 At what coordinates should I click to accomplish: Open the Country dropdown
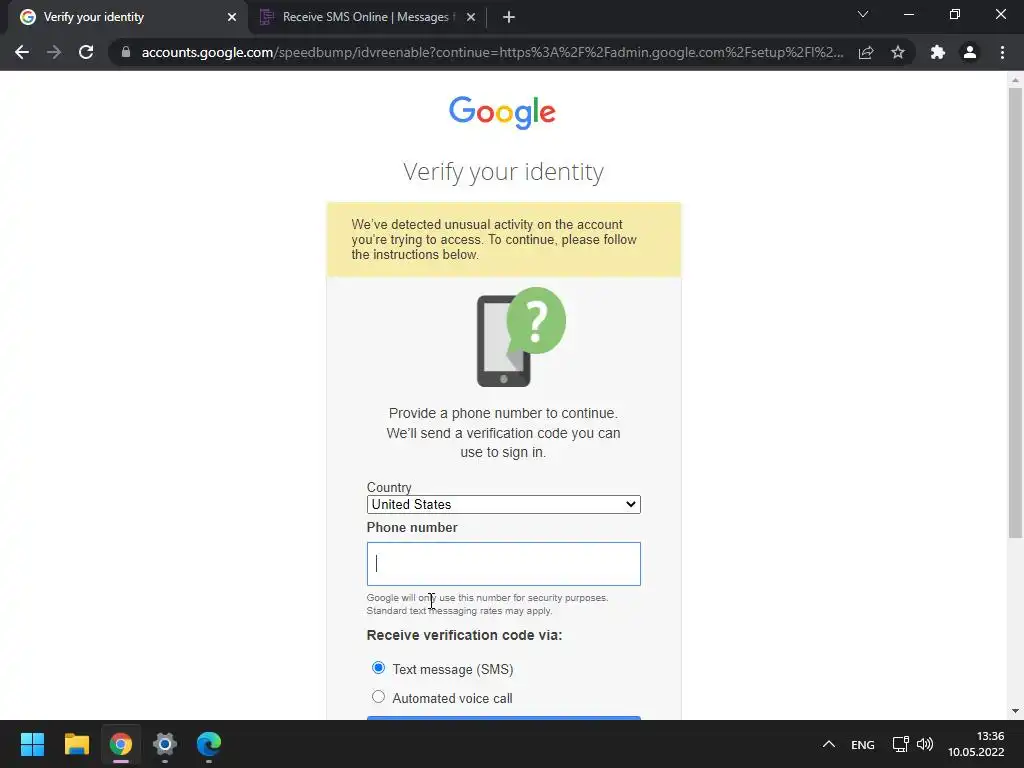[x=504, y=504]
